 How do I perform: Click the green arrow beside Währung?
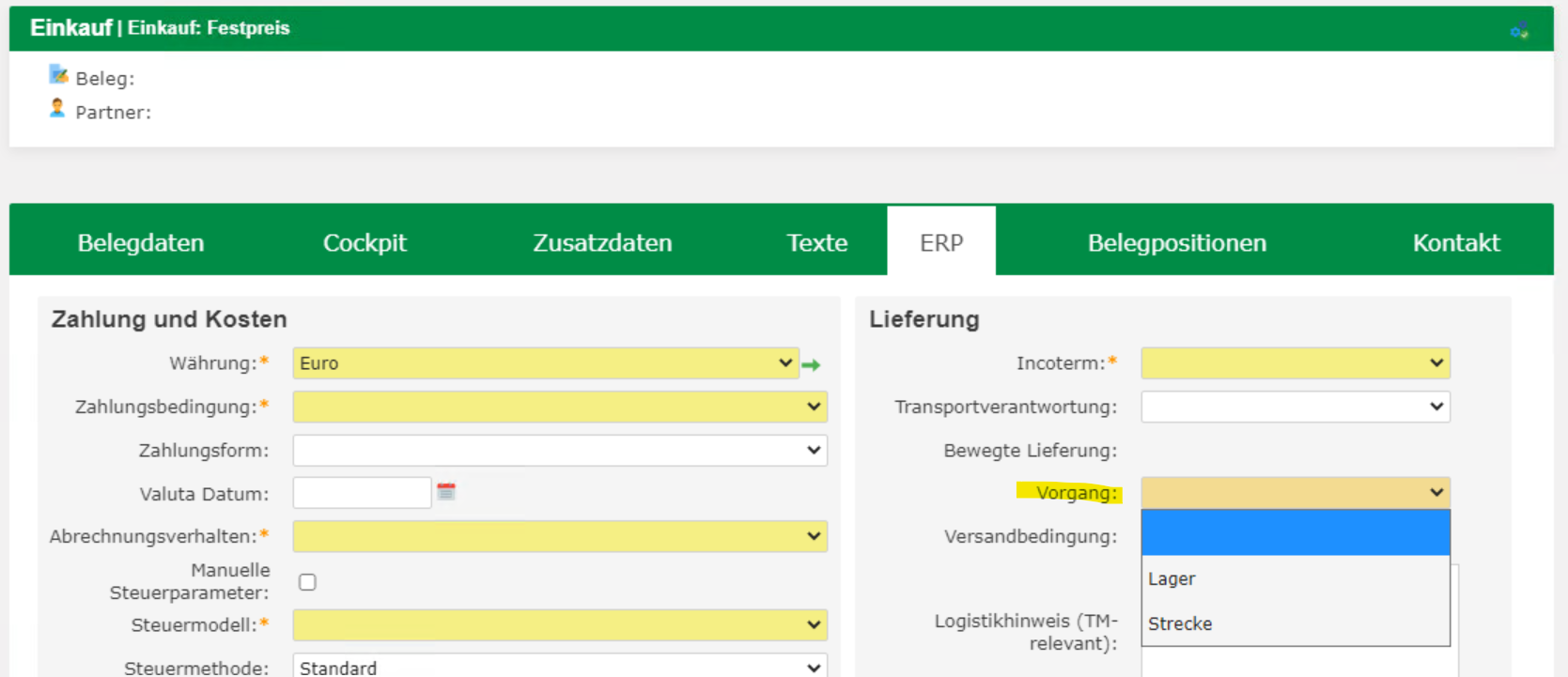click(x=812, y=365)
